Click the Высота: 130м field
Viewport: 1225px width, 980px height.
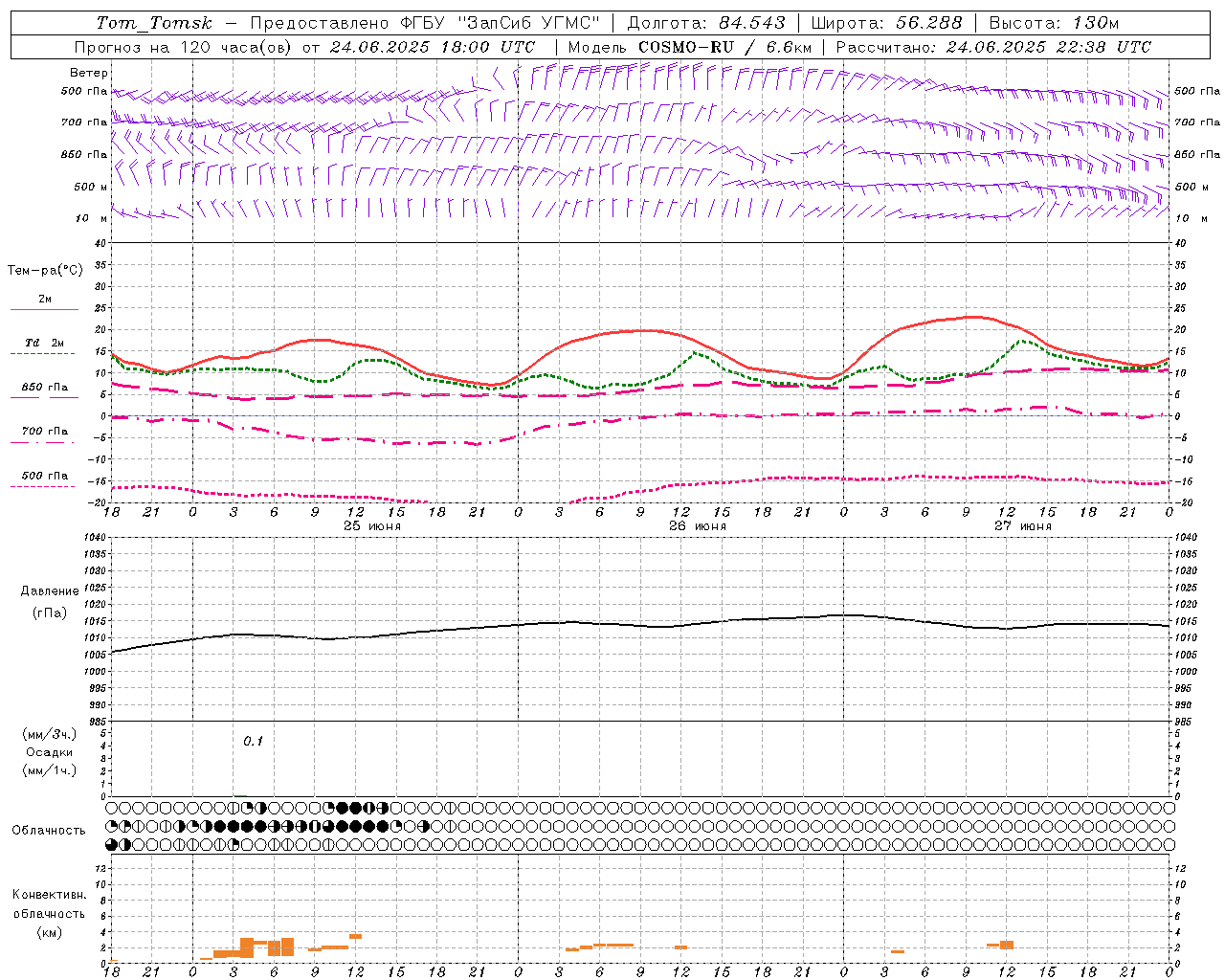tap(1054, 23)
